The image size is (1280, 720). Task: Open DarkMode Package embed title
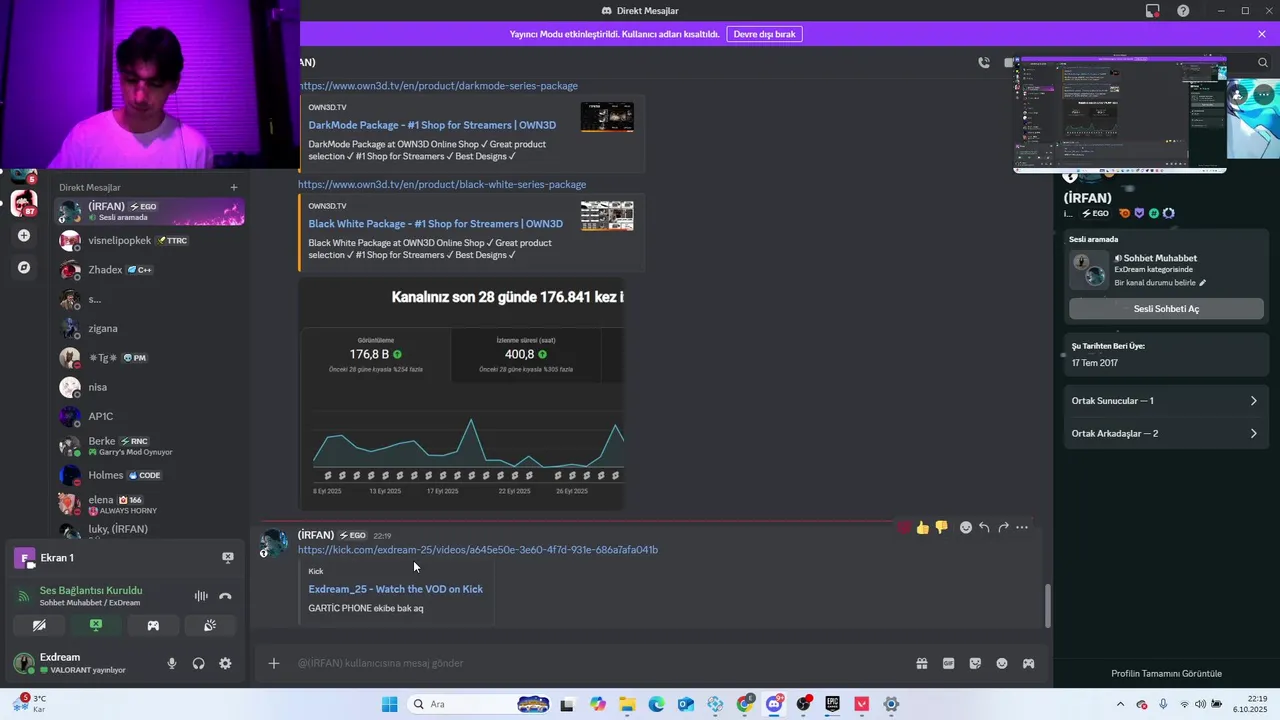click(432, 125)
